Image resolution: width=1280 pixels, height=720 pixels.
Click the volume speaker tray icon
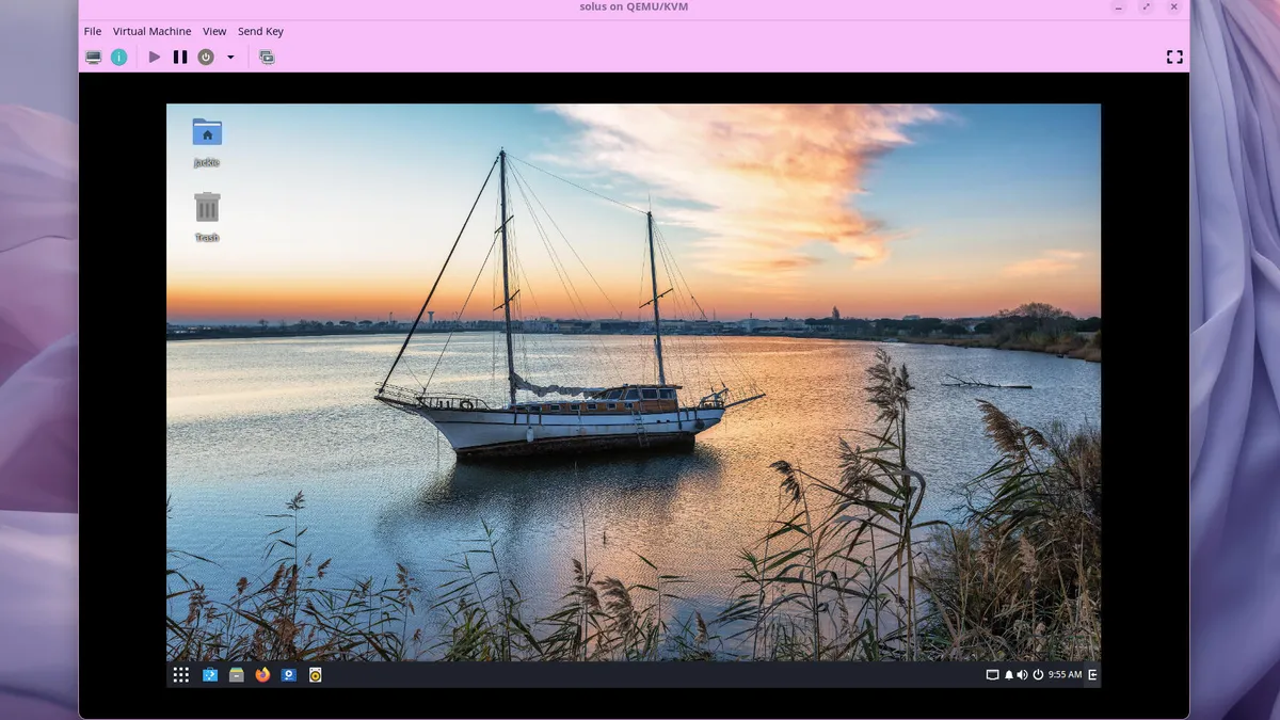pyautogui.click(x=1022, y=675)
